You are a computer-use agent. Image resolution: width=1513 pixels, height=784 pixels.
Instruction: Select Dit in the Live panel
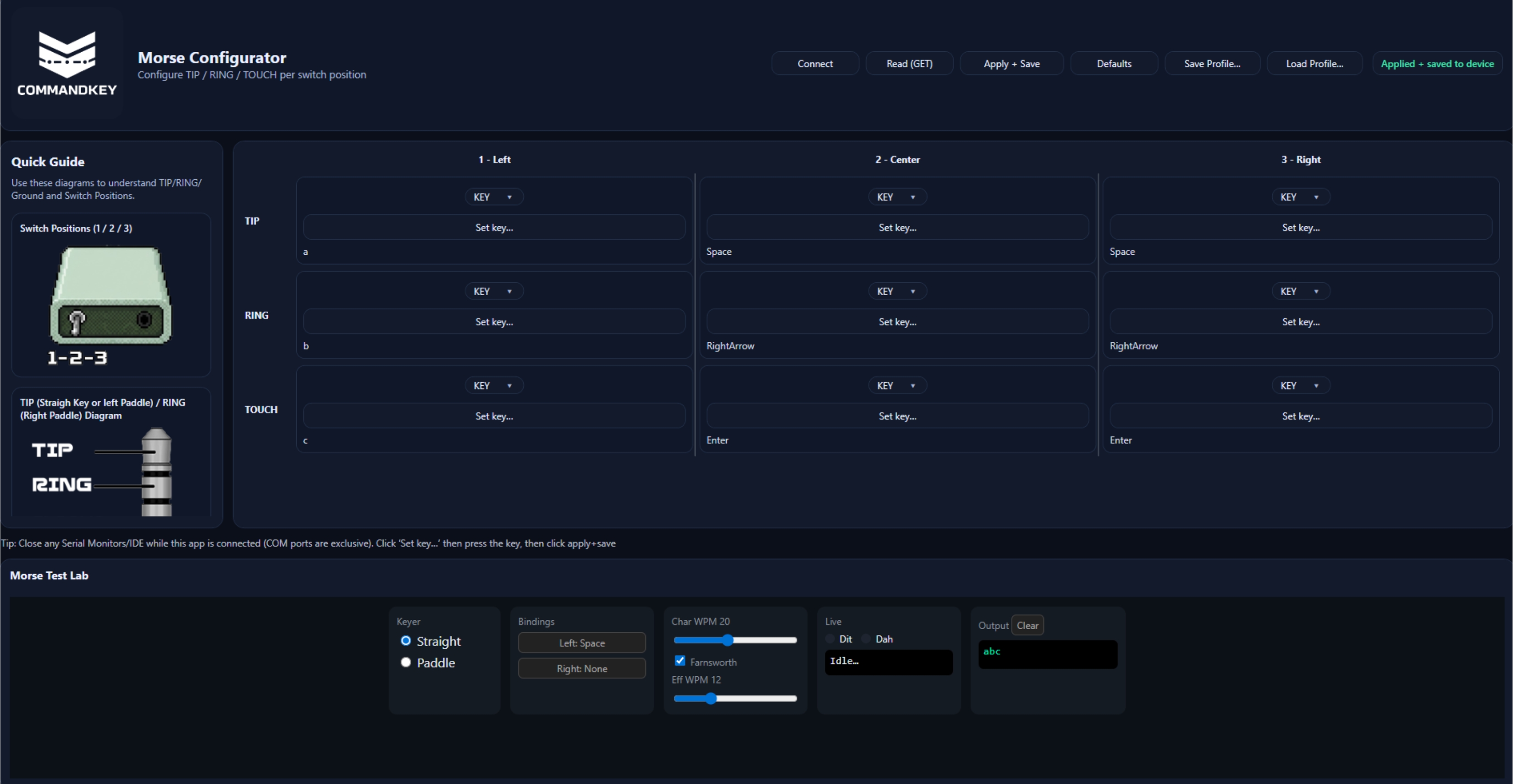(829, 638)
